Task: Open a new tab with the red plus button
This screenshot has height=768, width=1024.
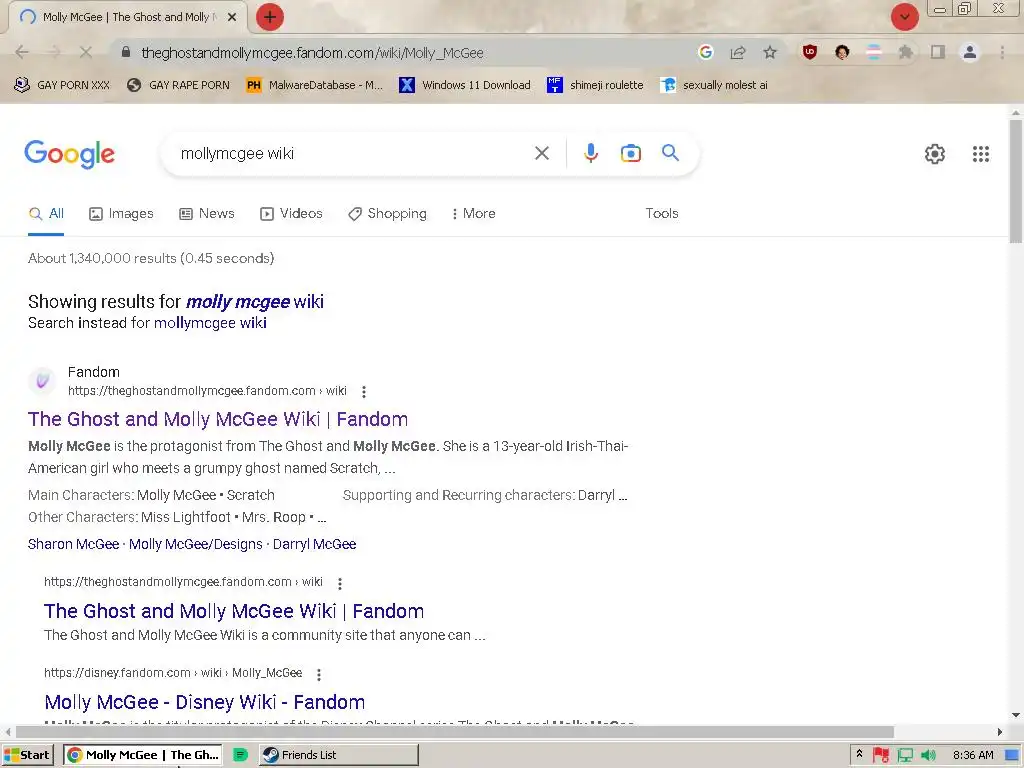Action: pyautogui.click(x=270, y=17)
